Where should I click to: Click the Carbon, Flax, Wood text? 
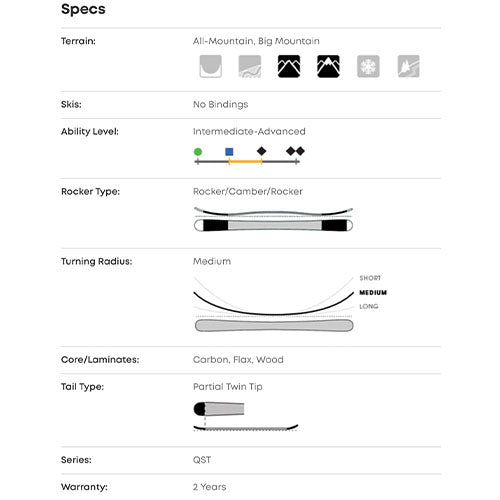pos(238,360)
